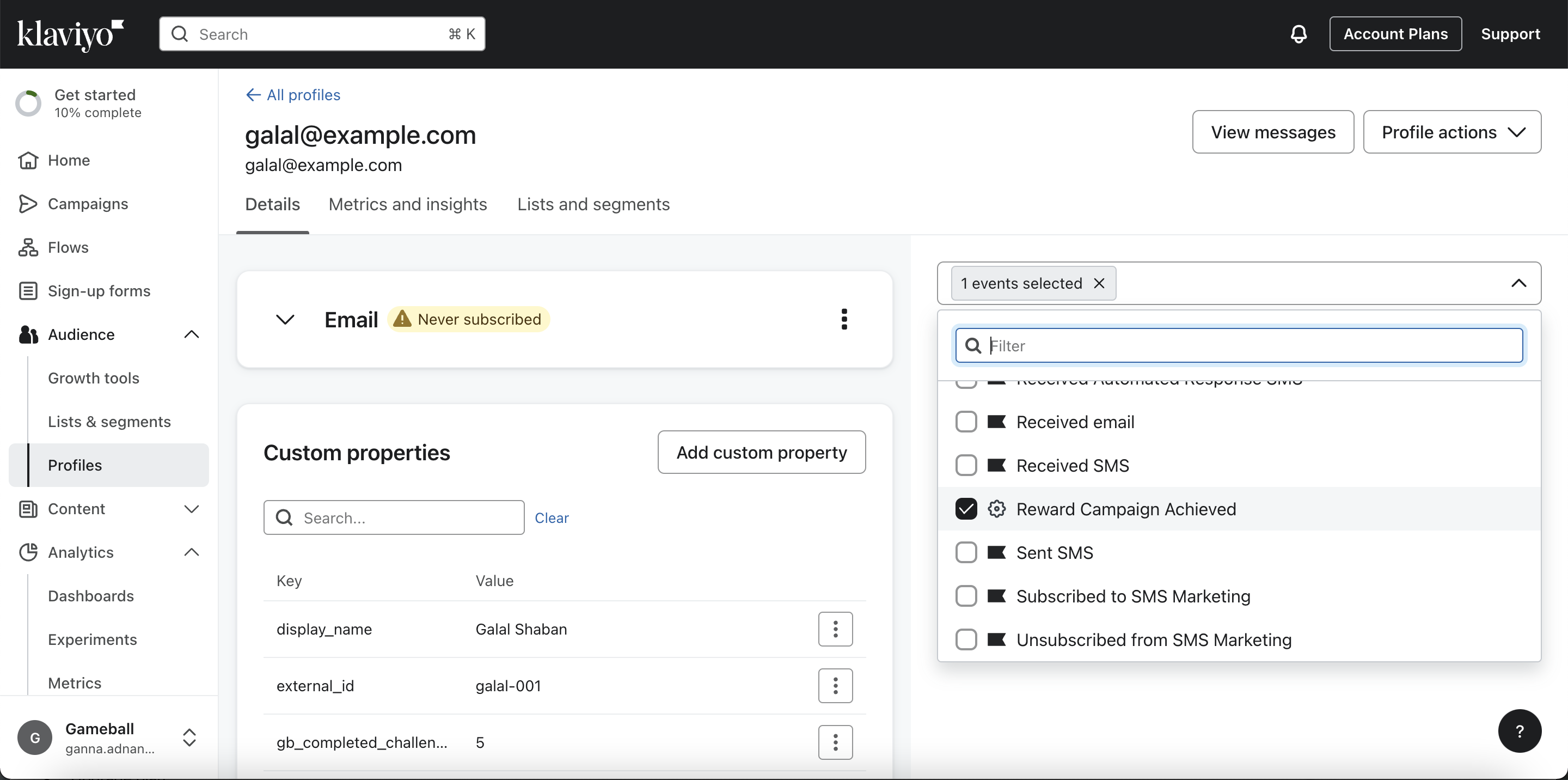Open the Lists and segments tab

tap(593, 205)
